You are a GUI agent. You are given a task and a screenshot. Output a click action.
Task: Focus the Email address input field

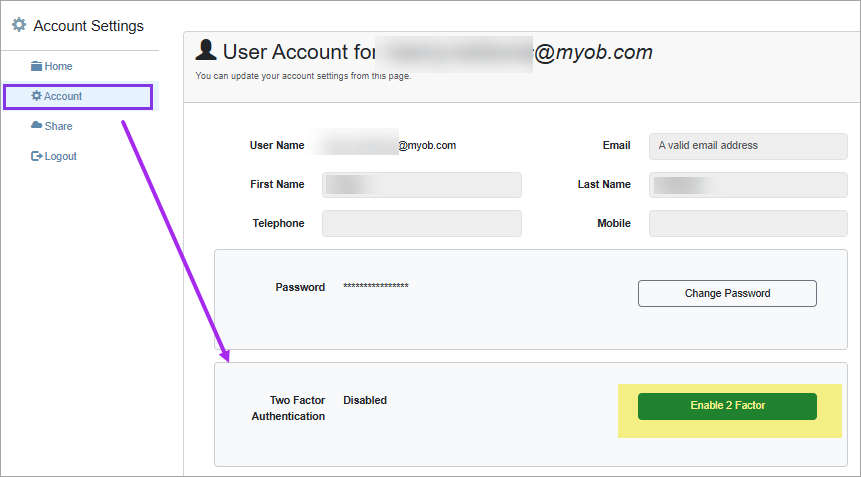click(x=748, y=146)
